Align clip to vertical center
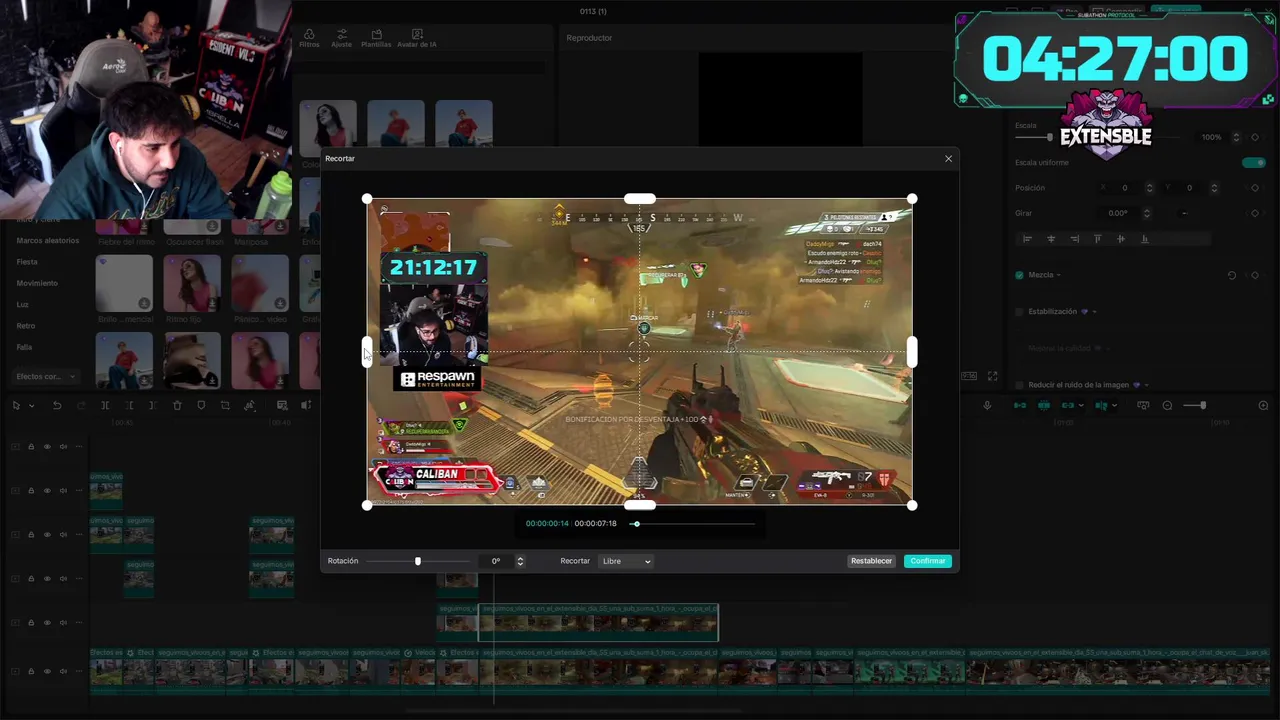This screenshot has width=1280, height=720. [1121, 239]
